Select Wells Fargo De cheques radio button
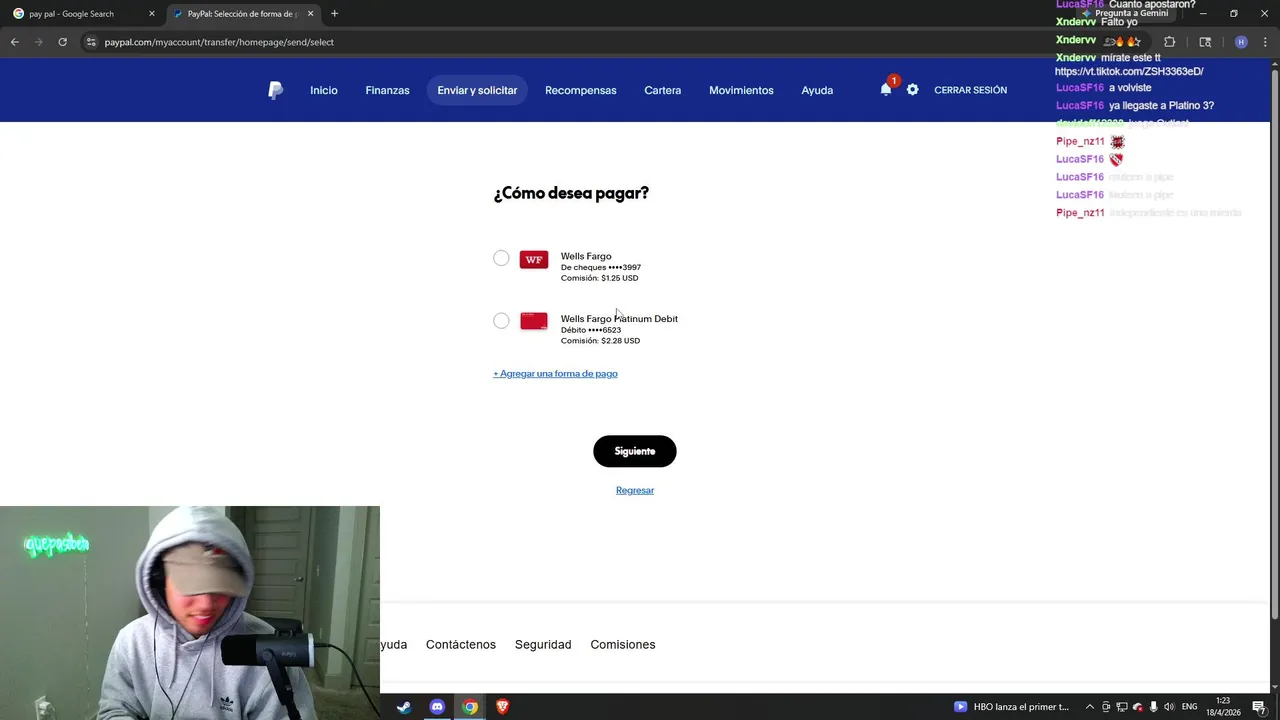The width and height of the screenshot is (1280, 720). click(501, 258)
